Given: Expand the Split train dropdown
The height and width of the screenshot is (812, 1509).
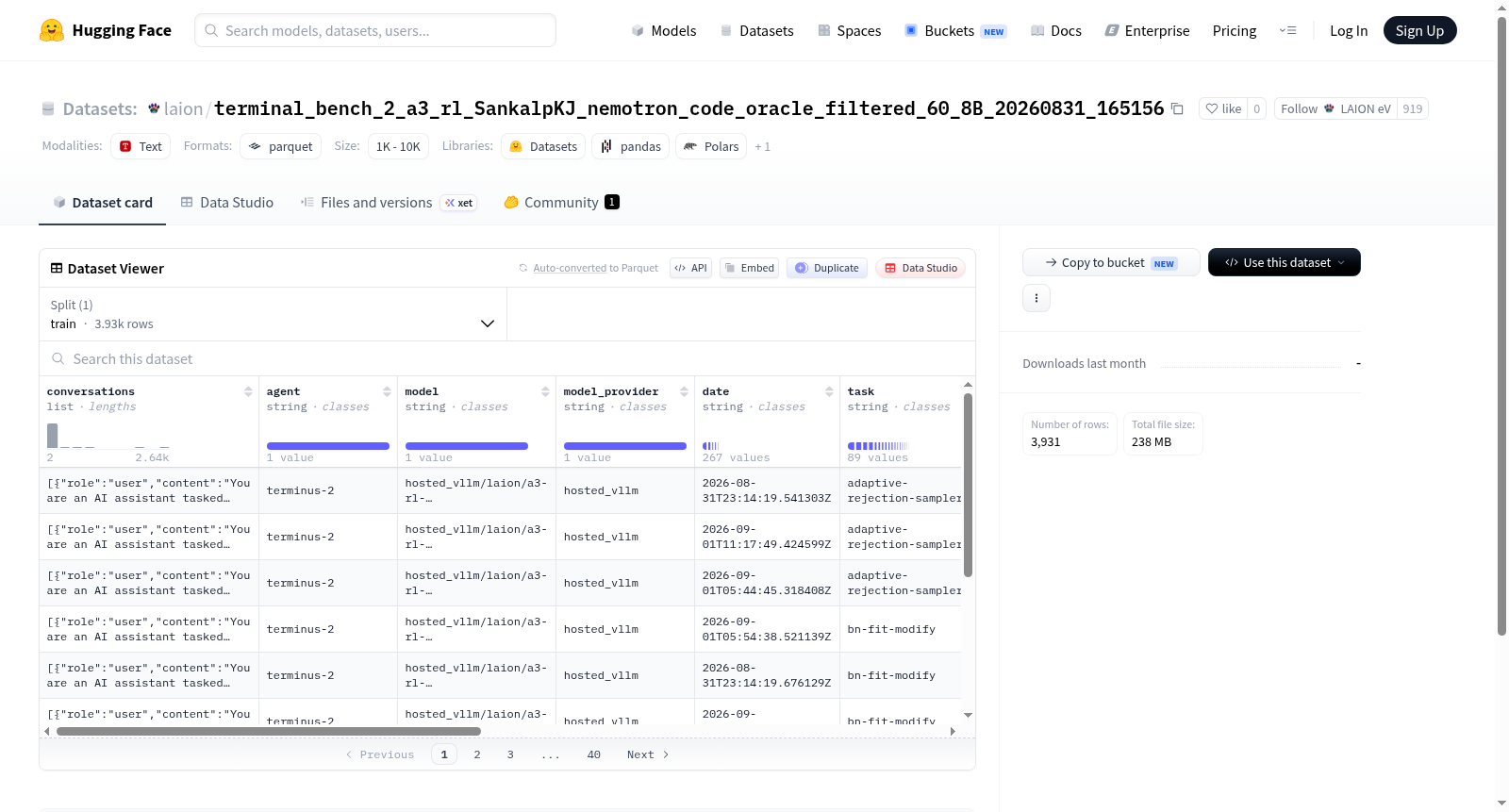Looking at the screenshot, I should (x=273, y=314).
